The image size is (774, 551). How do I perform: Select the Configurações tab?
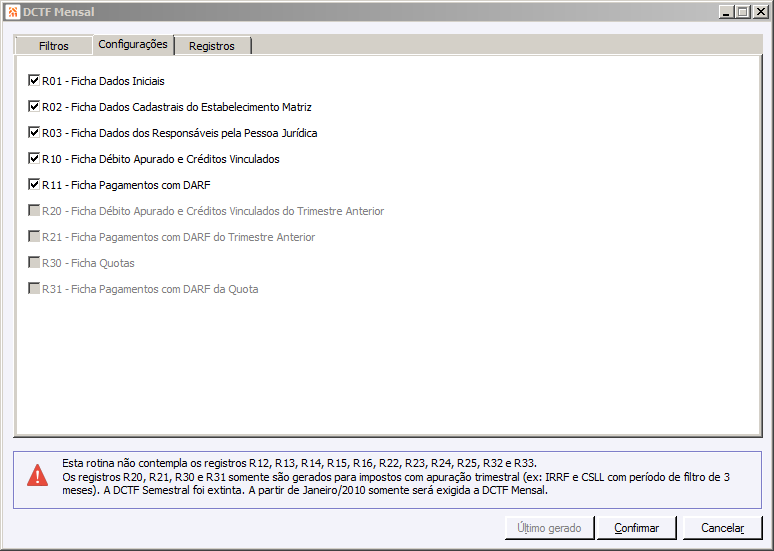coord(133,44)
